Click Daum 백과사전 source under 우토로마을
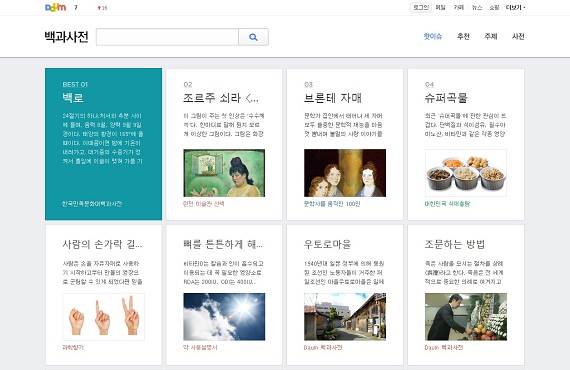This screenshot has height=370, width=570. pos(323,347)
